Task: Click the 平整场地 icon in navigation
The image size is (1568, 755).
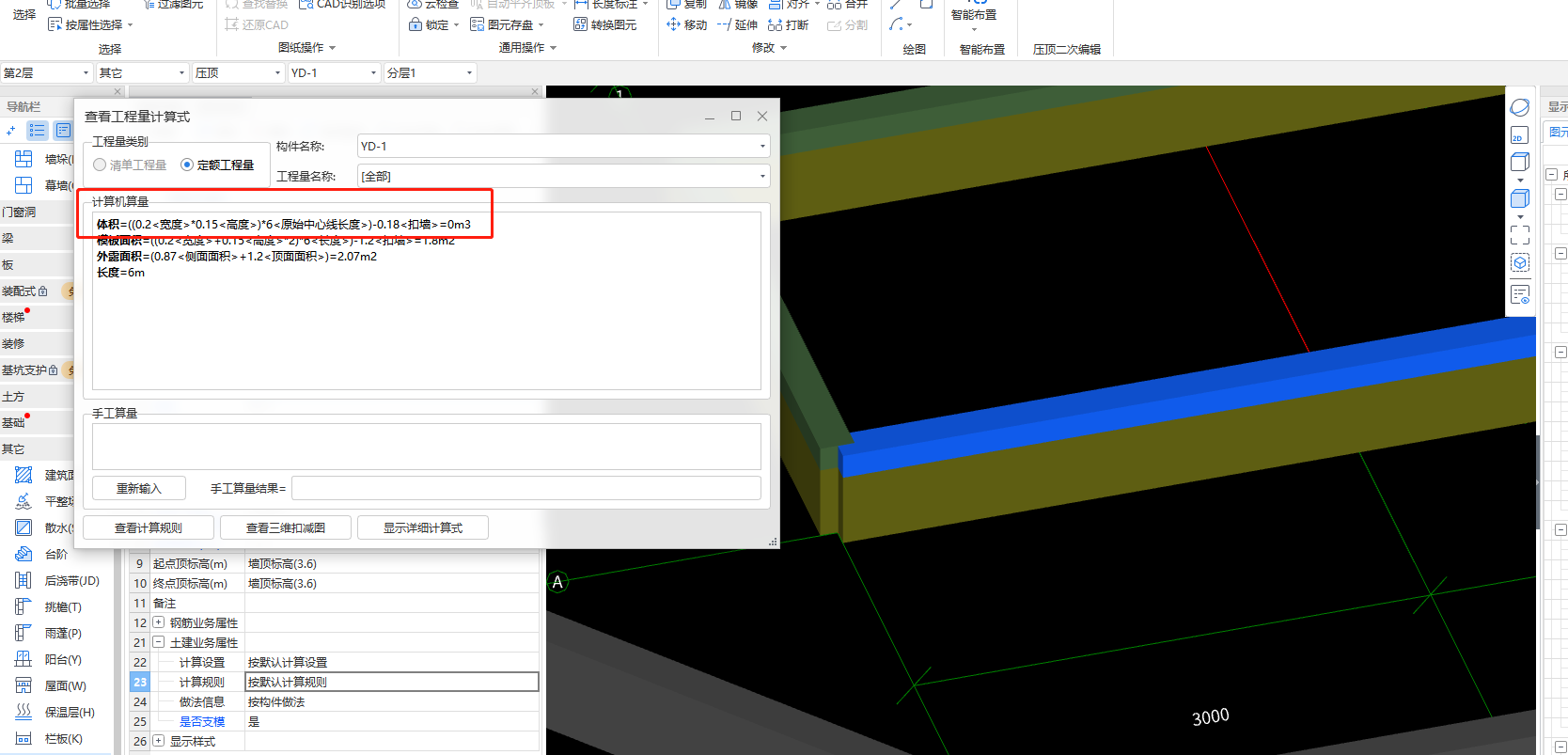Action: pyautogui.click(x=24, y=501)
